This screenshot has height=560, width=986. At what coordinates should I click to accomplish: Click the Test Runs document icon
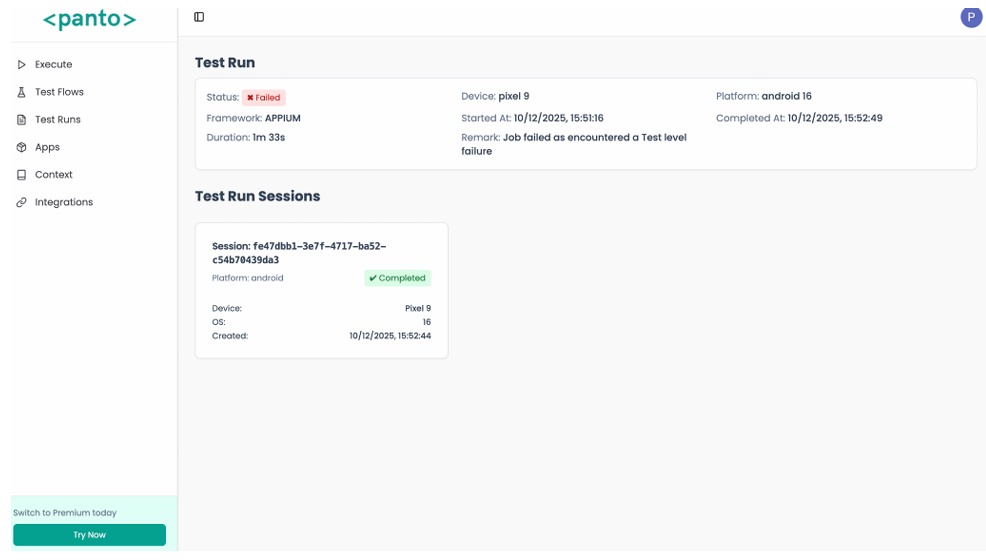(21, 120)
